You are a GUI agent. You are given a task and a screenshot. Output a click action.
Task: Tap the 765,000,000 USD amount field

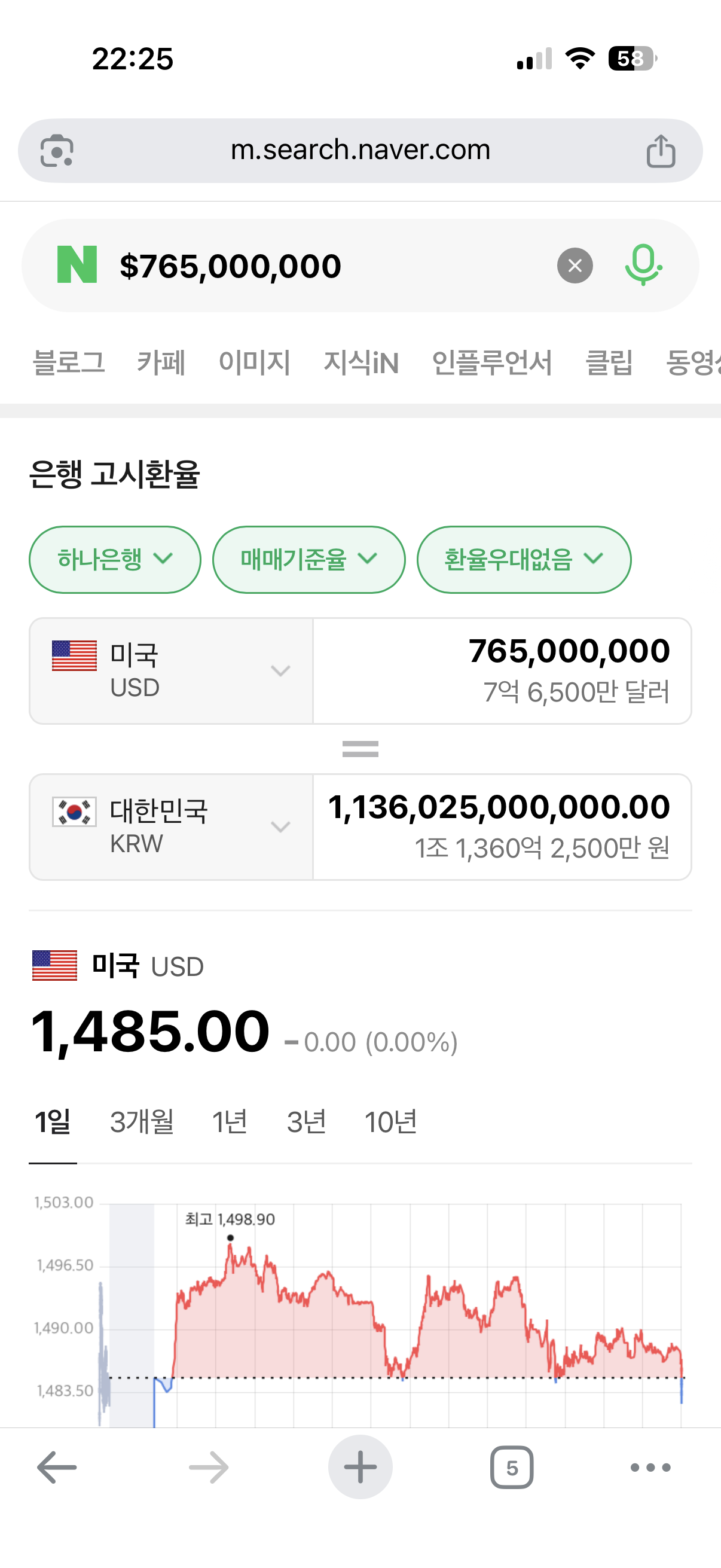tap(502, 671)
